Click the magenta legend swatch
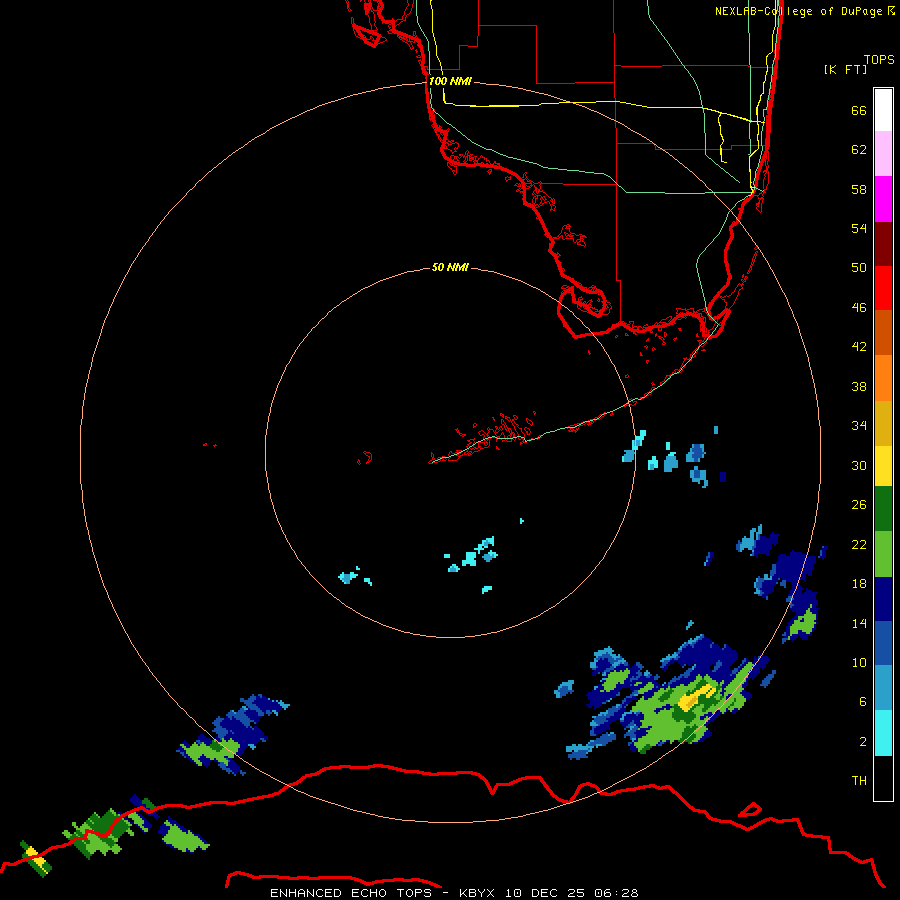Screen dimensions: 900x900 click(x=883, y=199)
